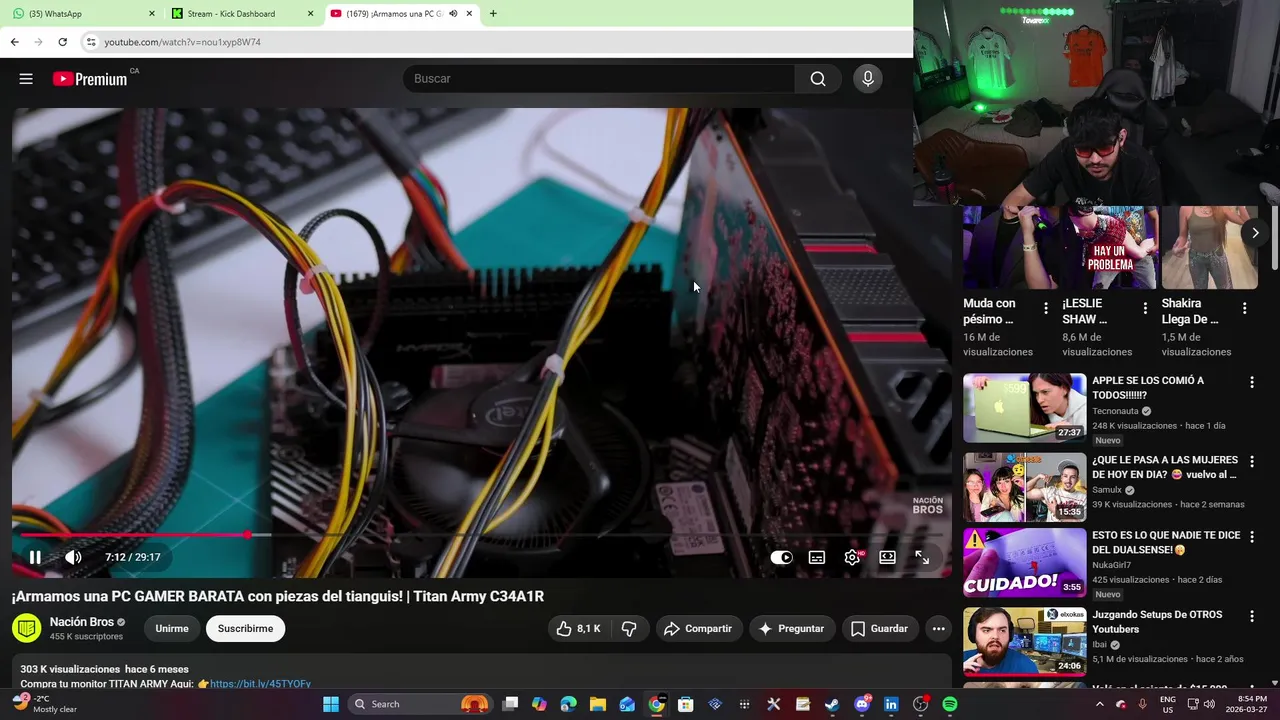
Task: Mute the tab using speaker icon
Action: click(x=453, y=14)
